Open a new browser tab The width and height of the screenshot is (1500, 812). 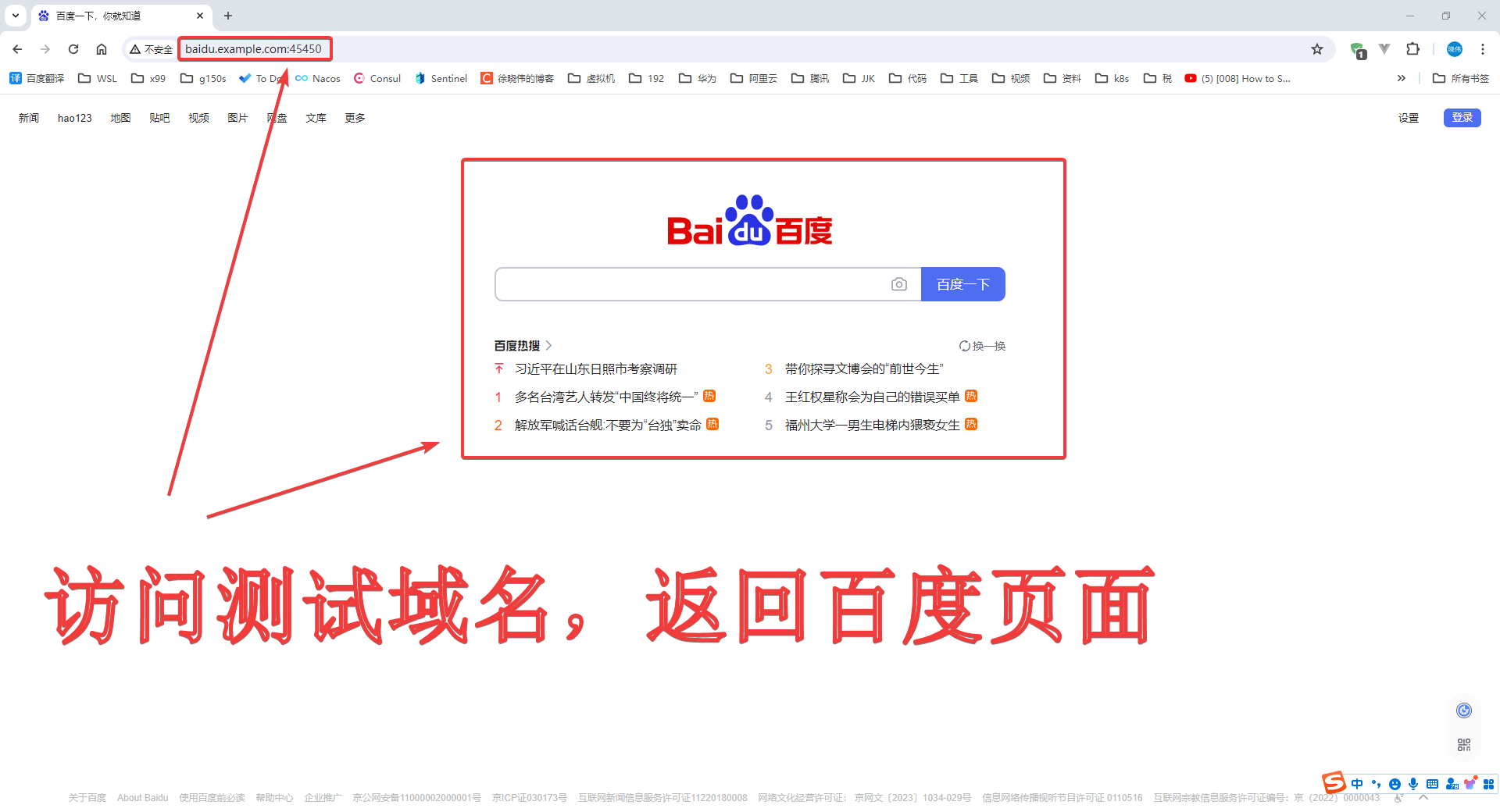point(228,16)
